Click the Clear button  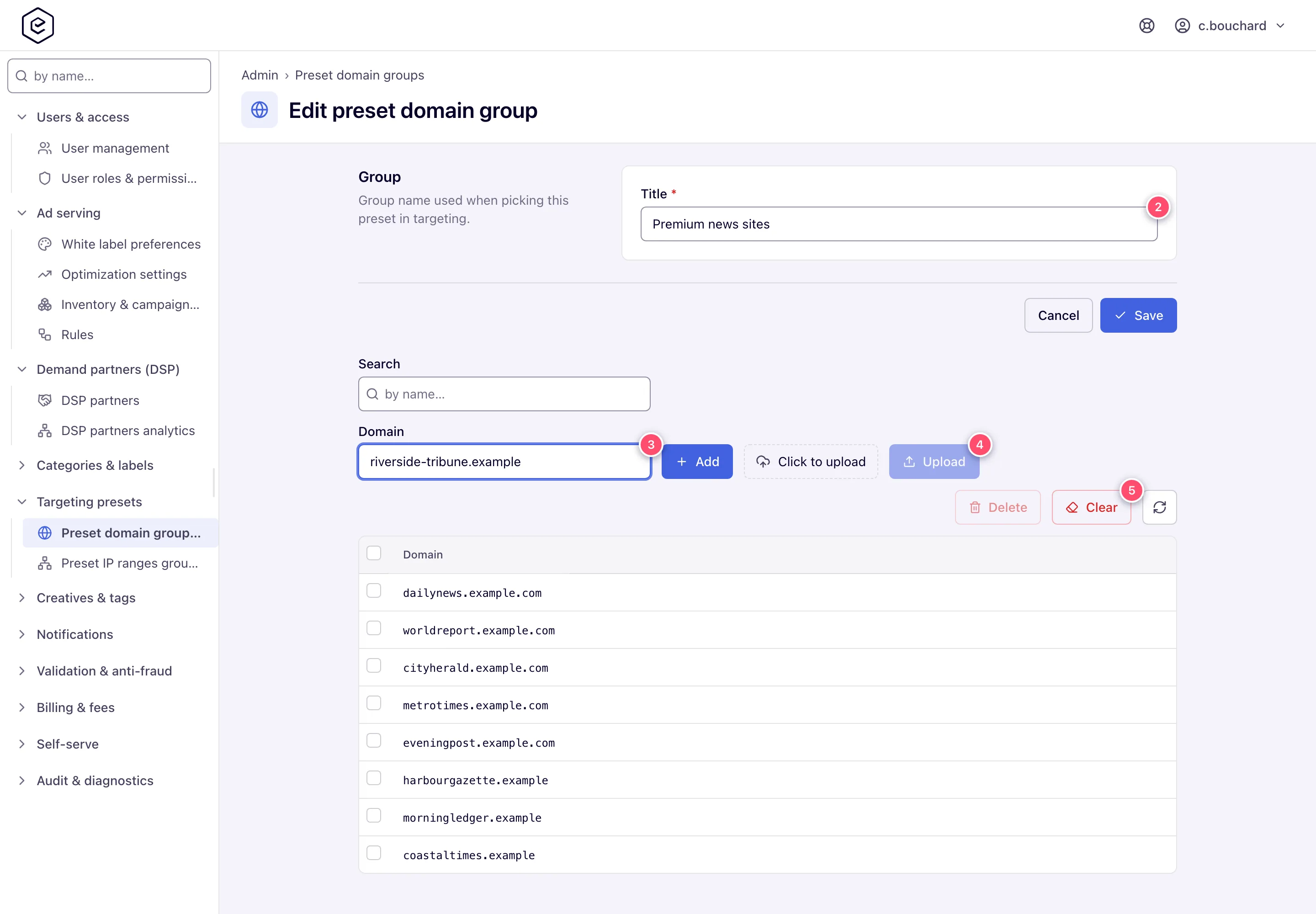(1091, 507)
